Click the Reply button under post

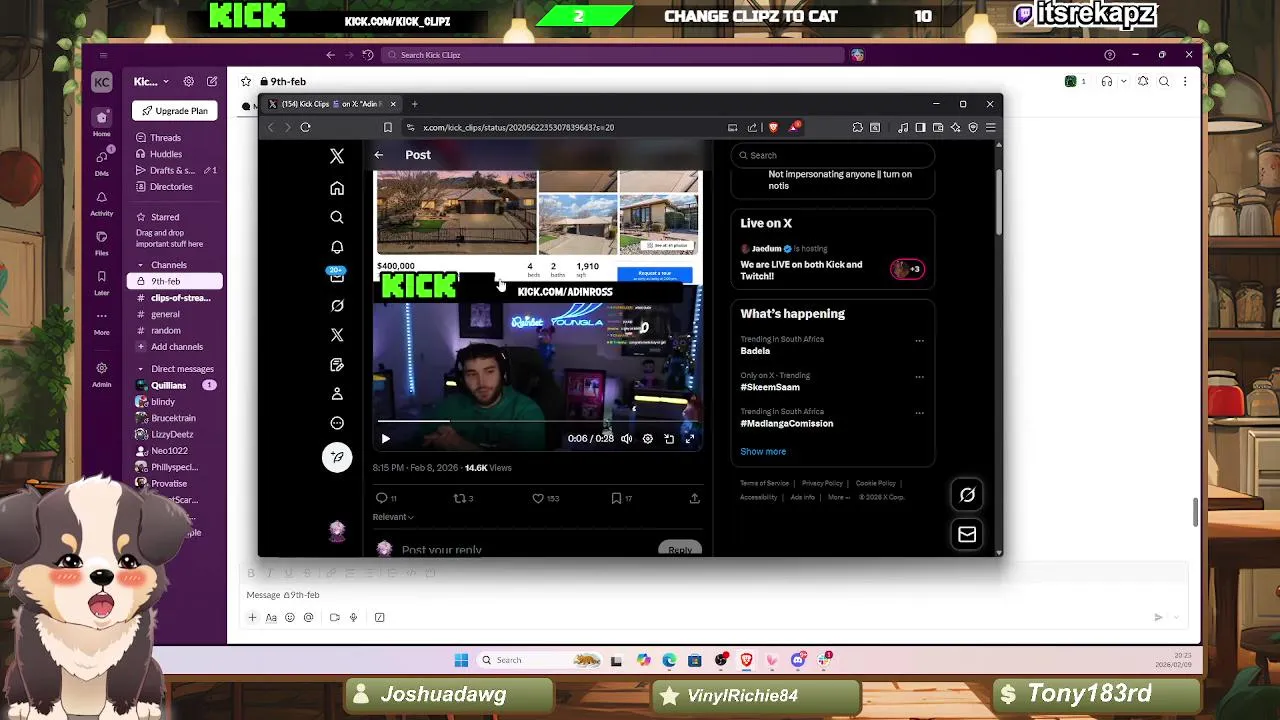(679, 549)
